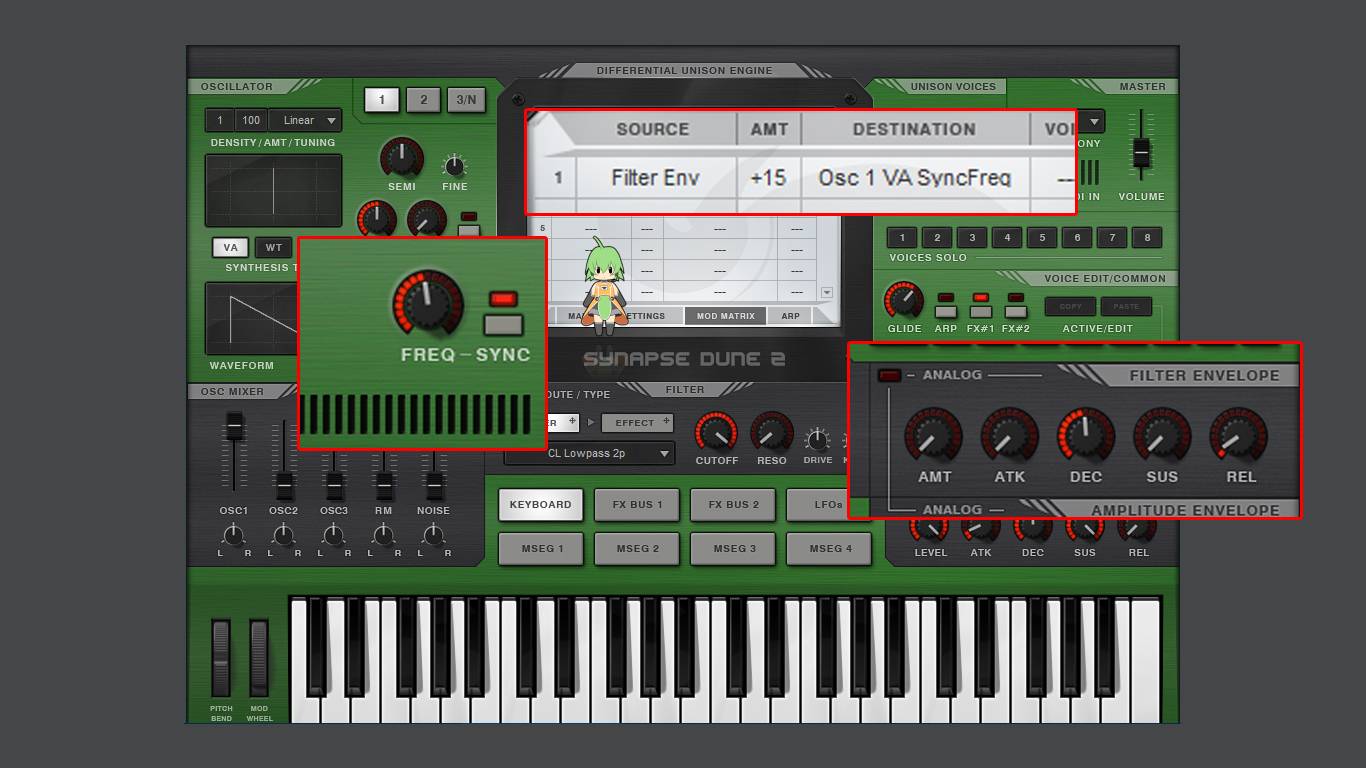This screenshot has height=768, width=1366.
Task: Click the density value field showing 1
Action: 220,120
